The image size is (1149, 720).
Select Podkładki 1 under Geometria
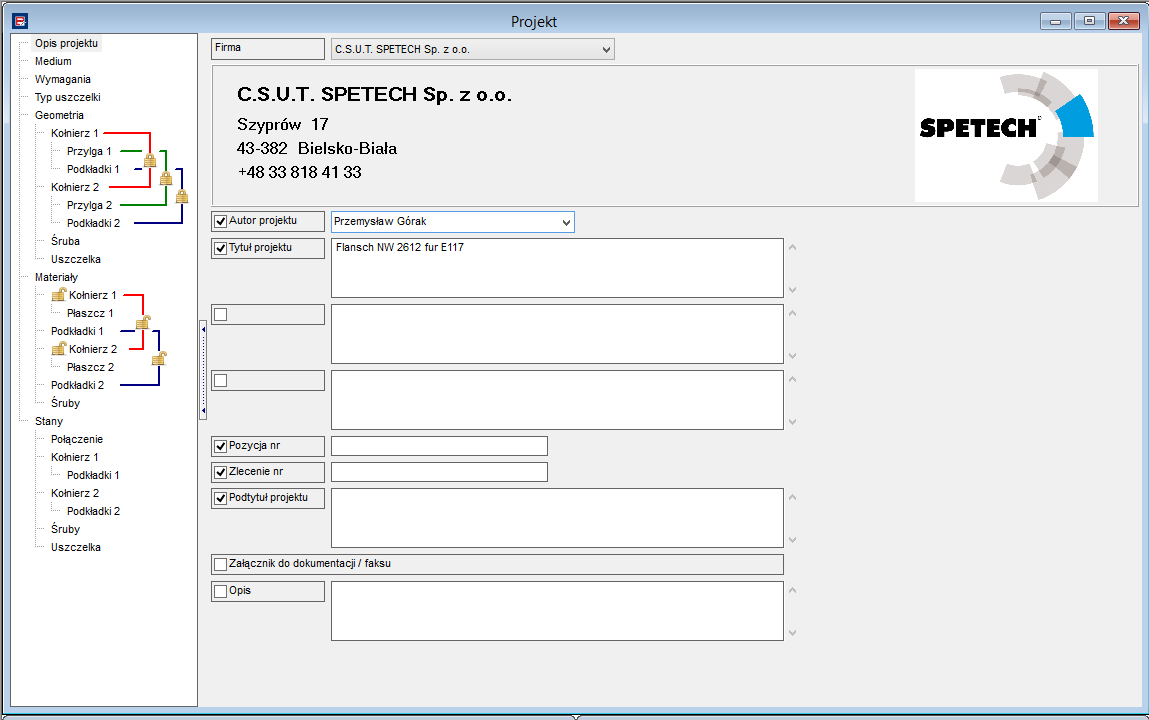tap(92, 169)
